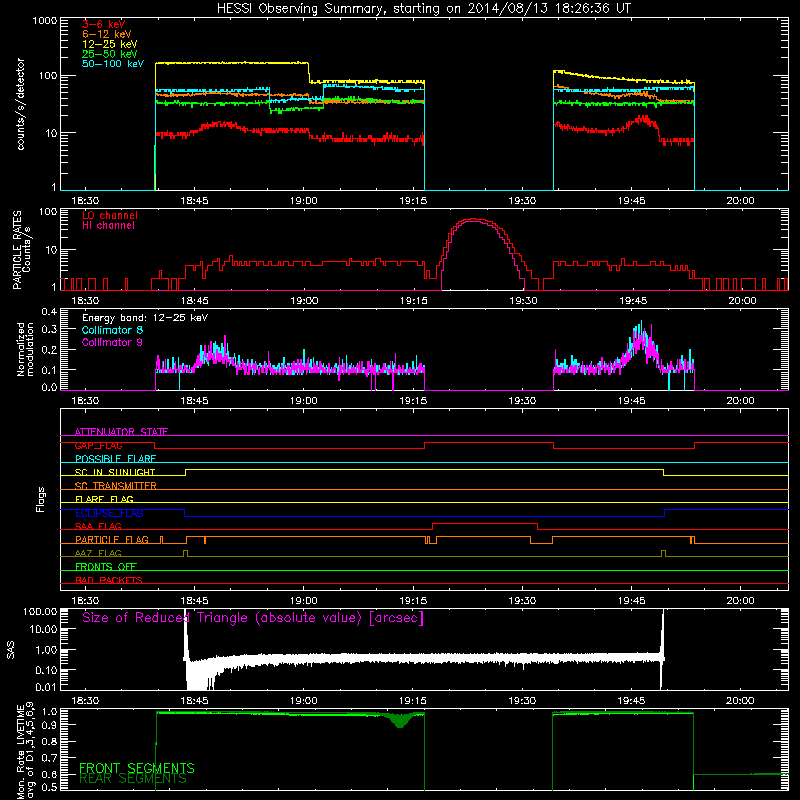Click the vertical 'Flags' axis label
Screen dimensions: 800x800
click(x=41, y=499)
